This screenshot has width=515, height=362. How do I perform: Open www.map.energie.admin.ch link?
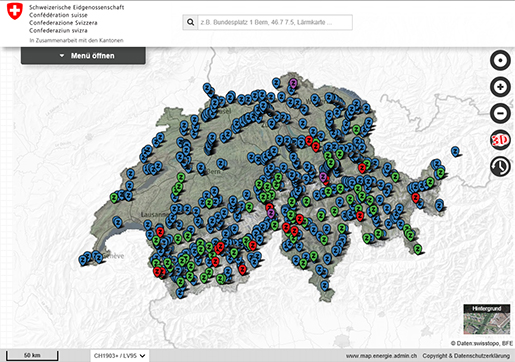(x=381, y=356)
